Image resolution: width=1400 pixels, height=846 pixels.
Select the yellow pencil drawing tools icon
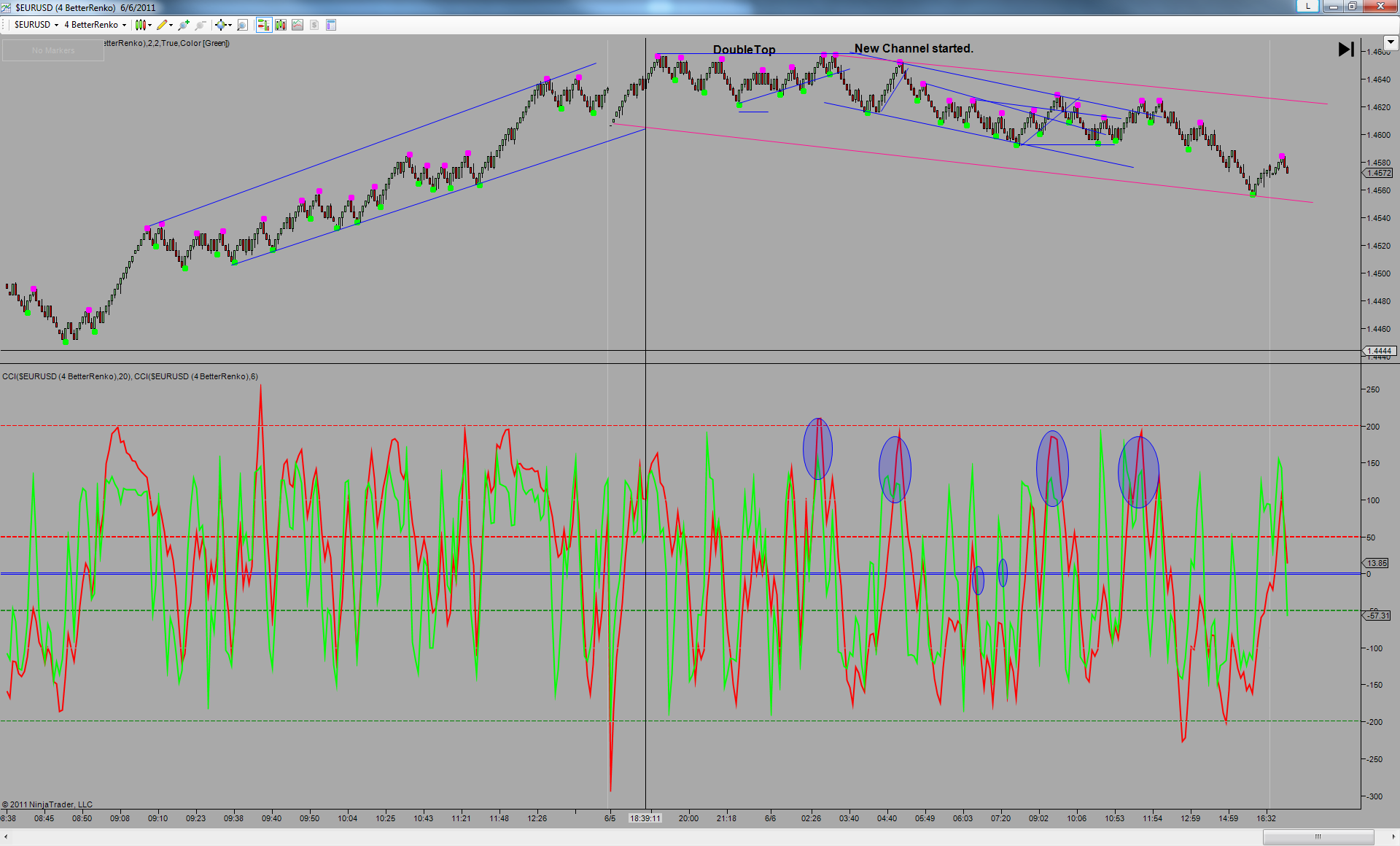[162, 25]
